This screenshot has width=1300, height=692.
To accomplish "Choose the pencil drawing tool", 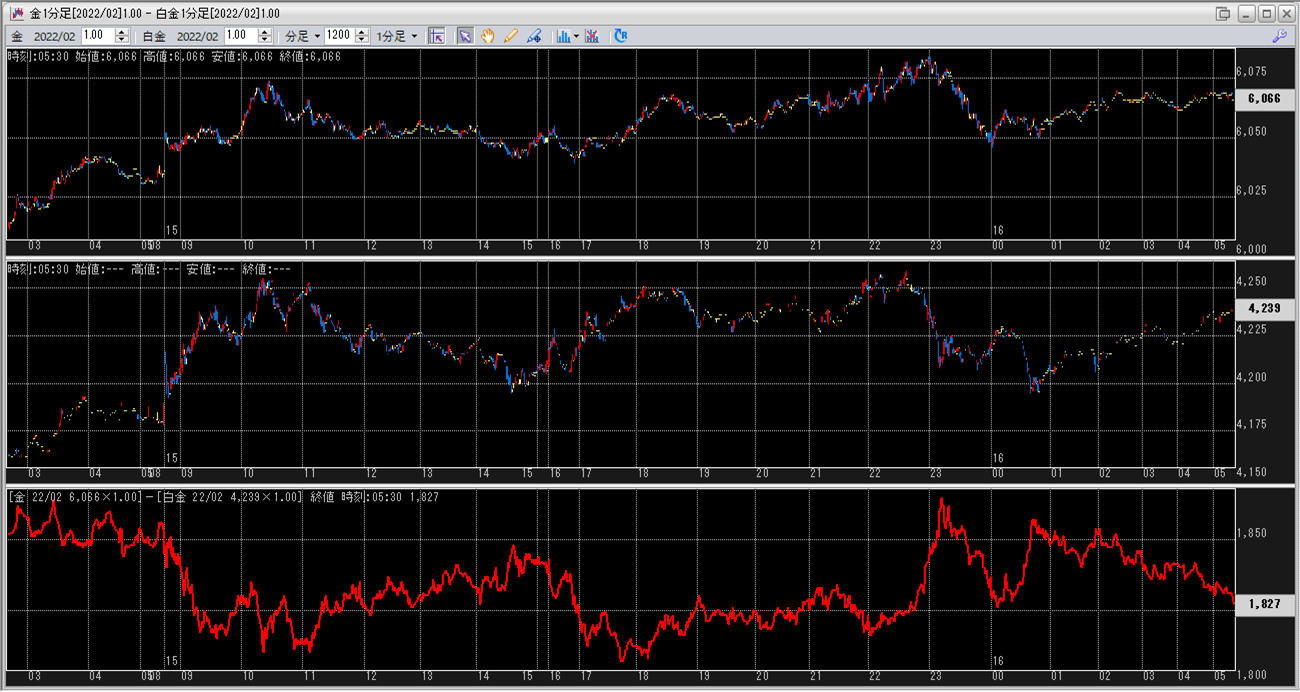I will tap(511, 36).
